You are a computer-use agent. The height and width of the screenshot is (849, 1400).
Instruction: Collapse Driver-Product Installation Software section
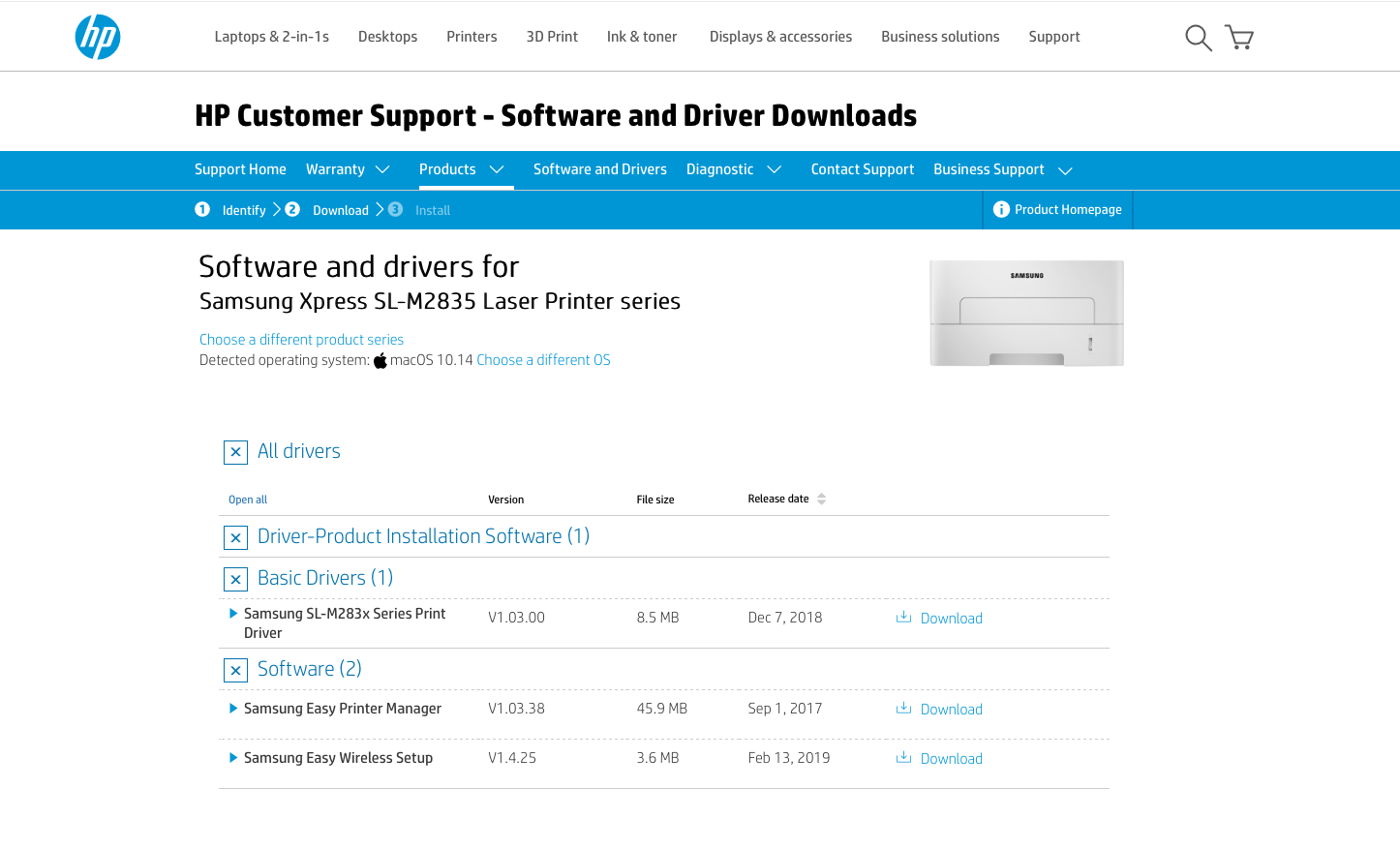coord(235,537)
